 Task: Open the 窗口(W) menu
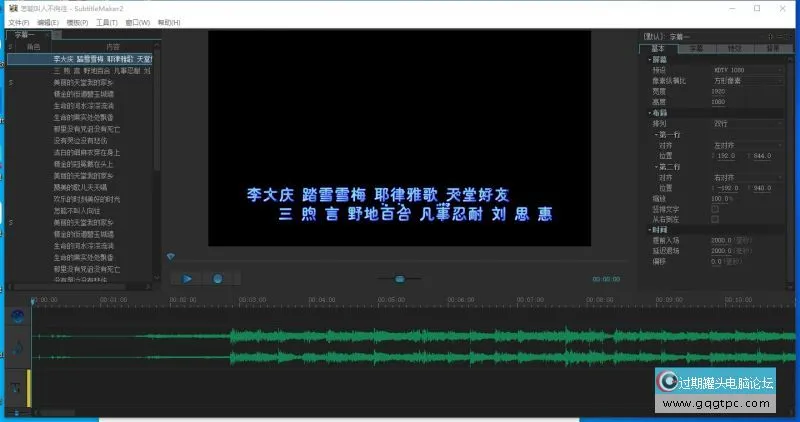pos(138,22)
